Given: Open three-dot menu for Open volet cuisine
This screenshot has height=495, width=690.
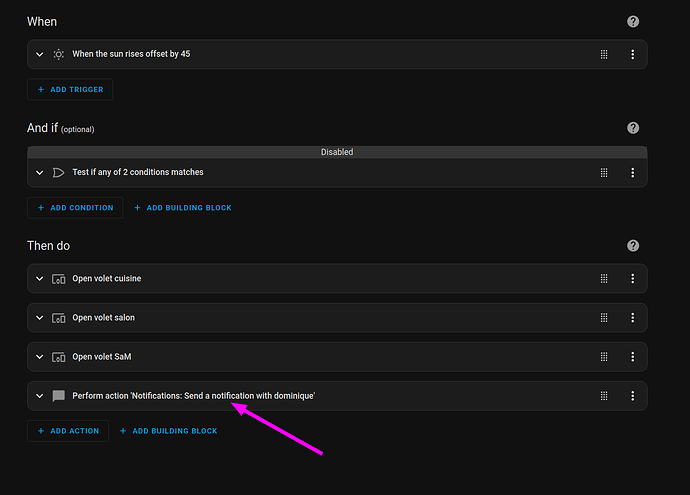Looking at the screenshot, I should click(633, 279).
